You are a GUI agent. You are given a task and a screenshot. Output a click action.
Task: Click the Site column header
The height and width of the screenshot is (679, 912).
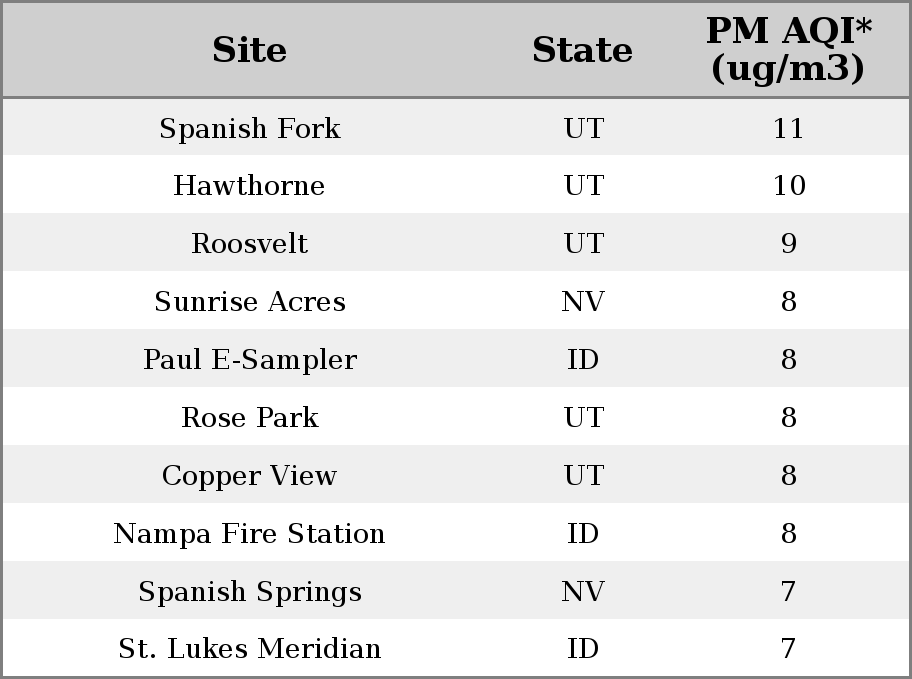pyautogui.click(x=250, y=50)
